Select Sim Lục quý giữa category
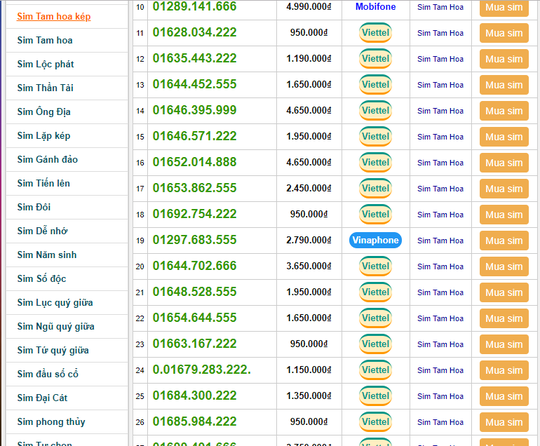Image resolution: width=540 pixels, height=446 pixels. coord(55,303)
